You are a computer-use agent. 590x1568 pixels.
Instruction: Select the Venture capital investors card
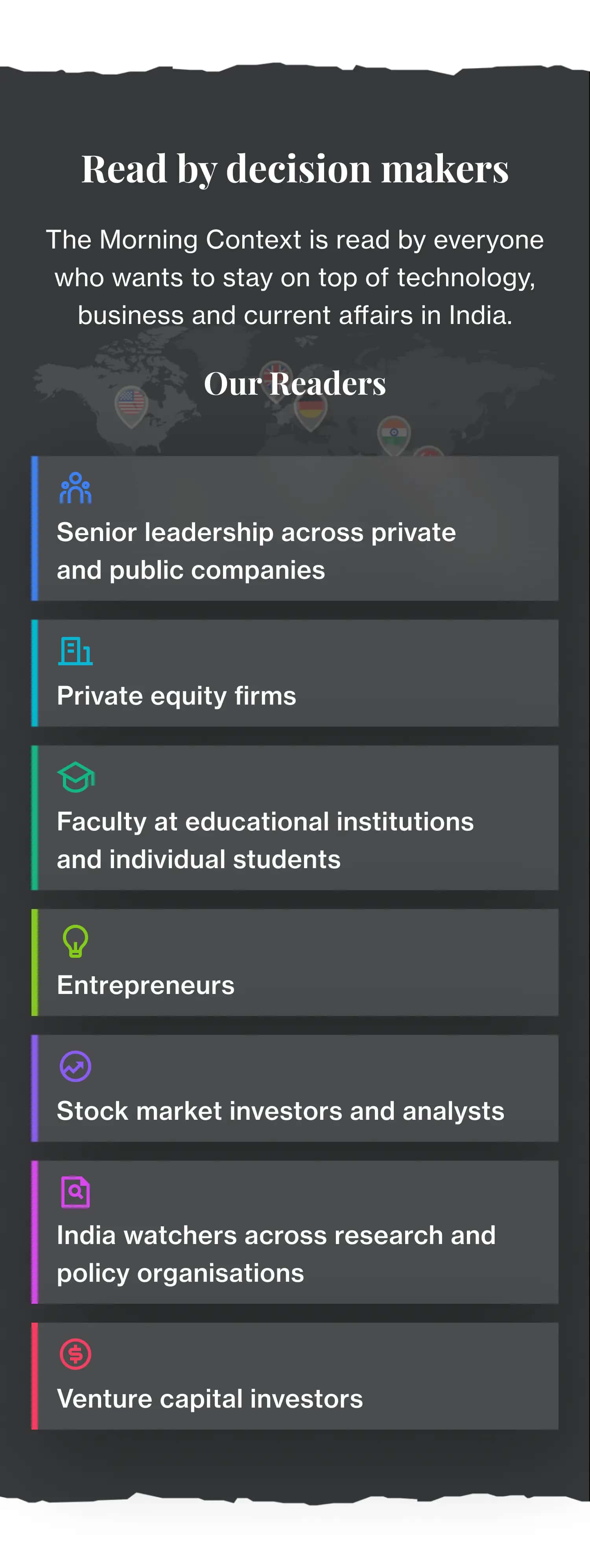[295, 1376]
